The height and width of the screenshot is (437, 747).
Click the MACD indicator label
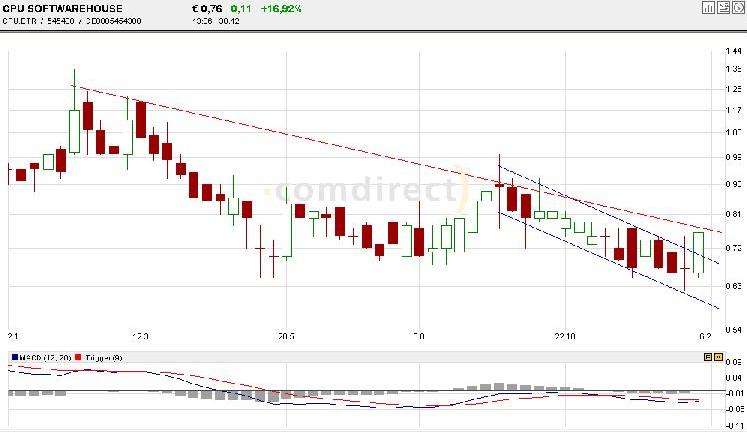45,357
